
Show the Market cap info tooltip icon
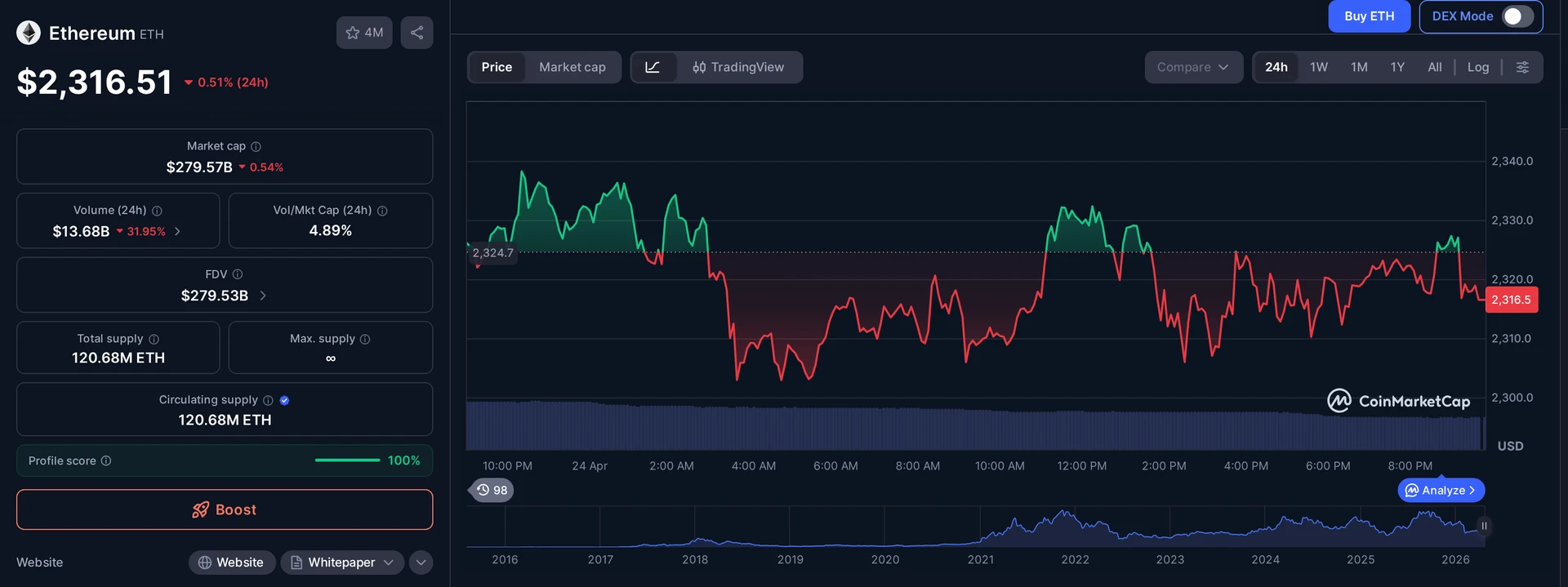point(256,146)
